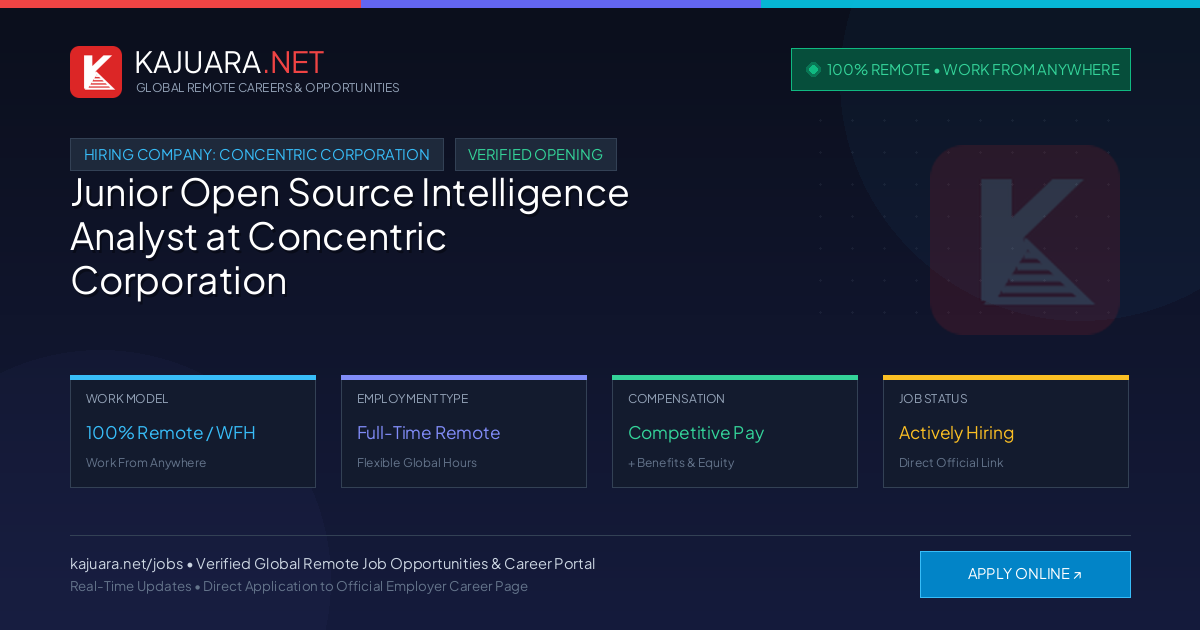Viewport: 1200px width, 630px height.
Task: Click the Flexible Global Hours text
Action: point(417,463)
